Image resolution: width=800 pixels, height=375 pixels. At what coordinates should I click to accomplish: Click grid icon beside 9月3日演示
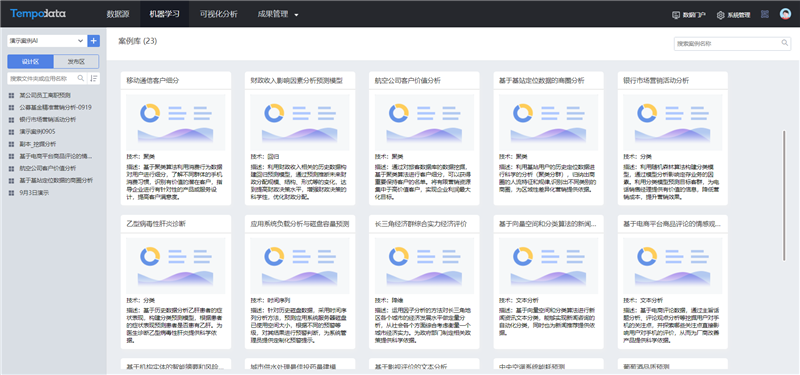point(11,193)
